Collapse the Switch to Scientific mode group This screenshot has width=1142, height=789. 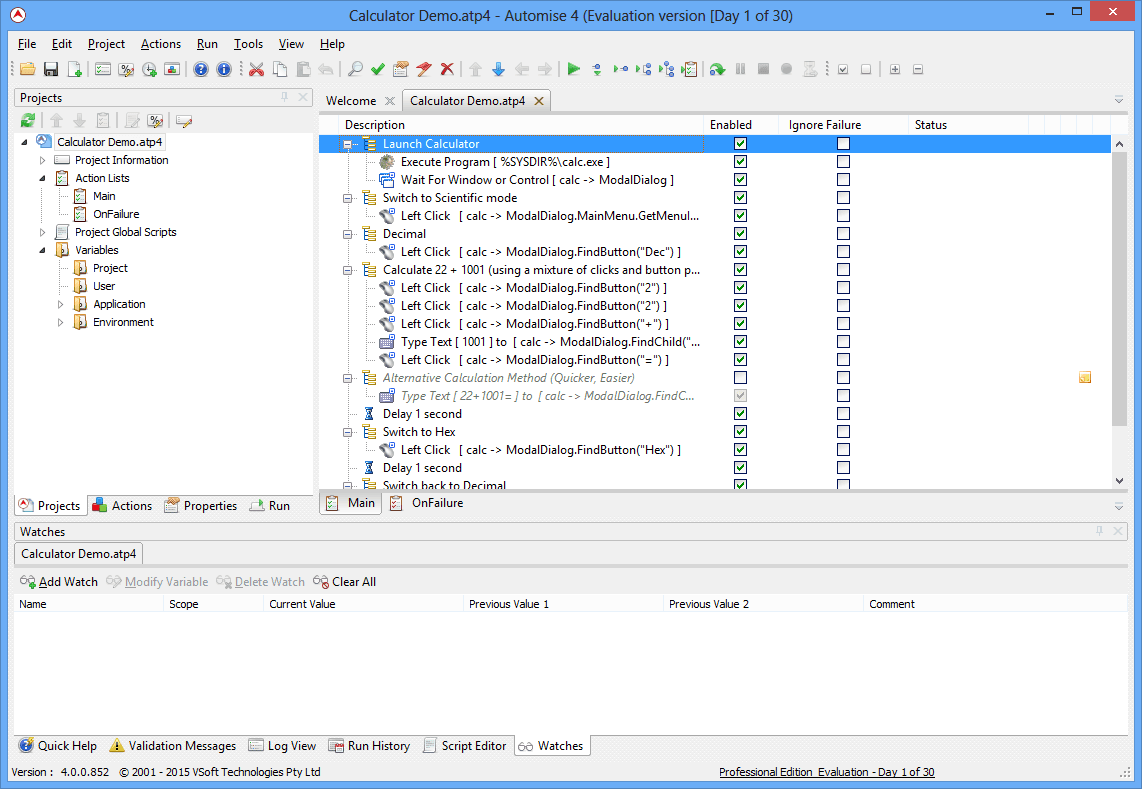click(347, 198)
